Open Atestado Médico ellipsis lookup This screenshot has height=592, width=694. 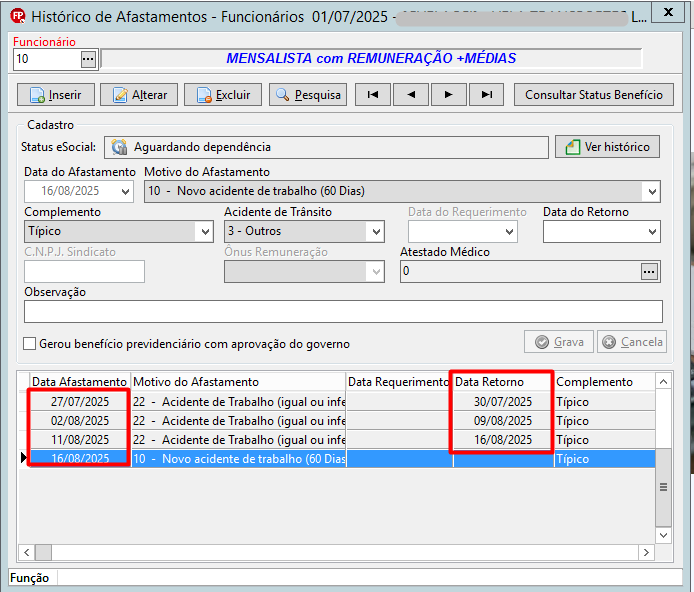pos(649,272)
